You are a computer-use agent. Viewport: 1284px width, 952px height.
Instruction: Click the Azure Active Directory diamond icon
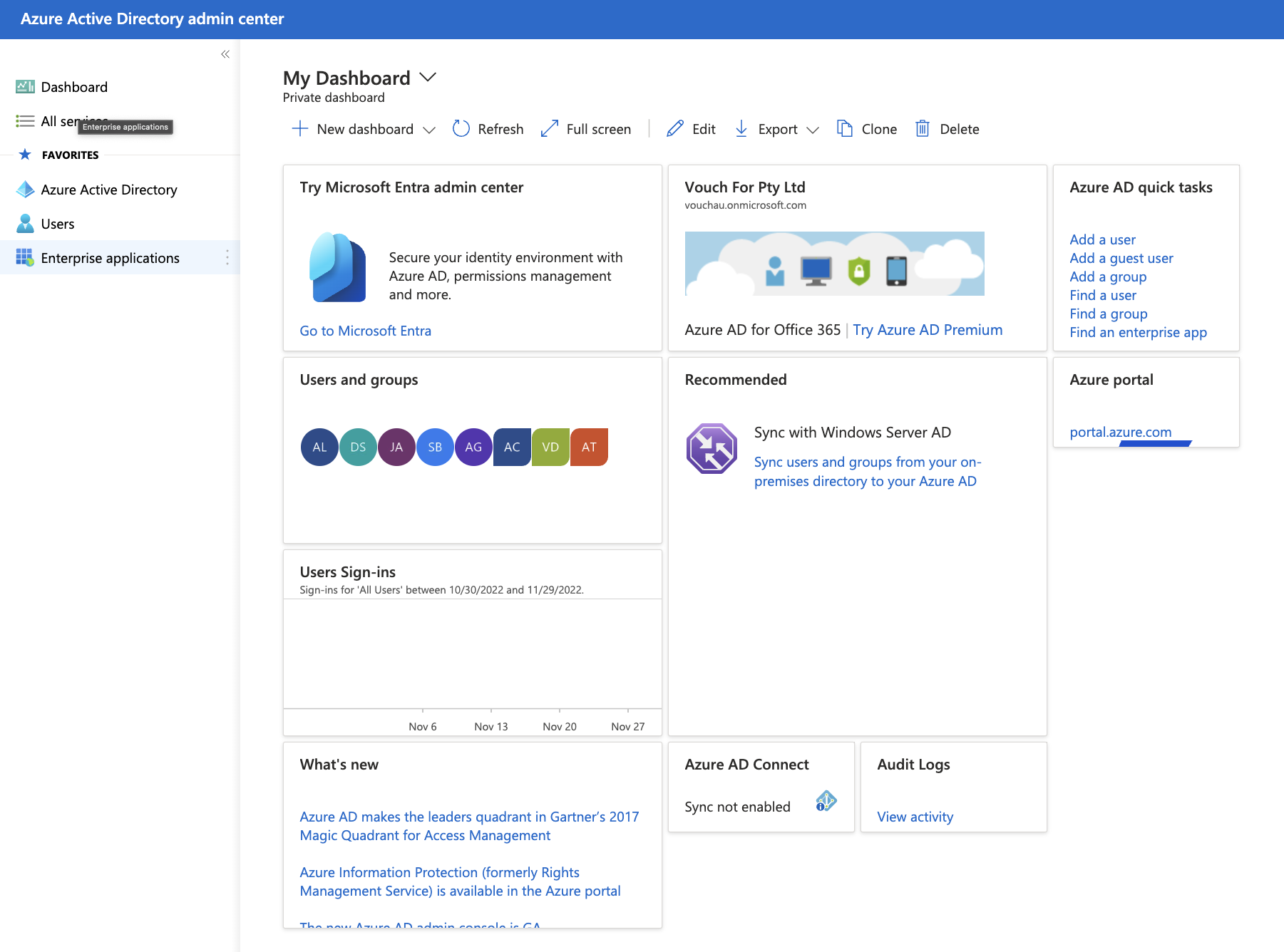pos(25,190)
